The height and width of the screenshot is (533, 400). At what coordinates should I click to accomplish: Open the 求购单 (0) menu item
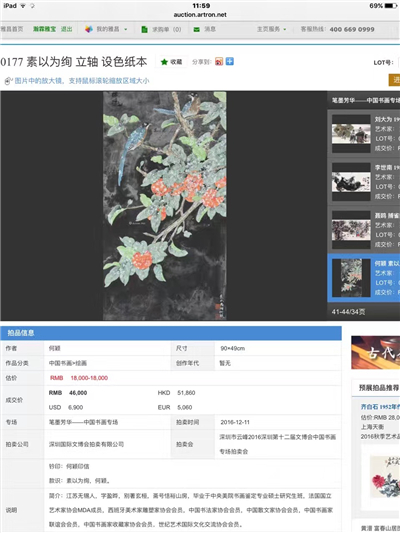pos(167,30)
